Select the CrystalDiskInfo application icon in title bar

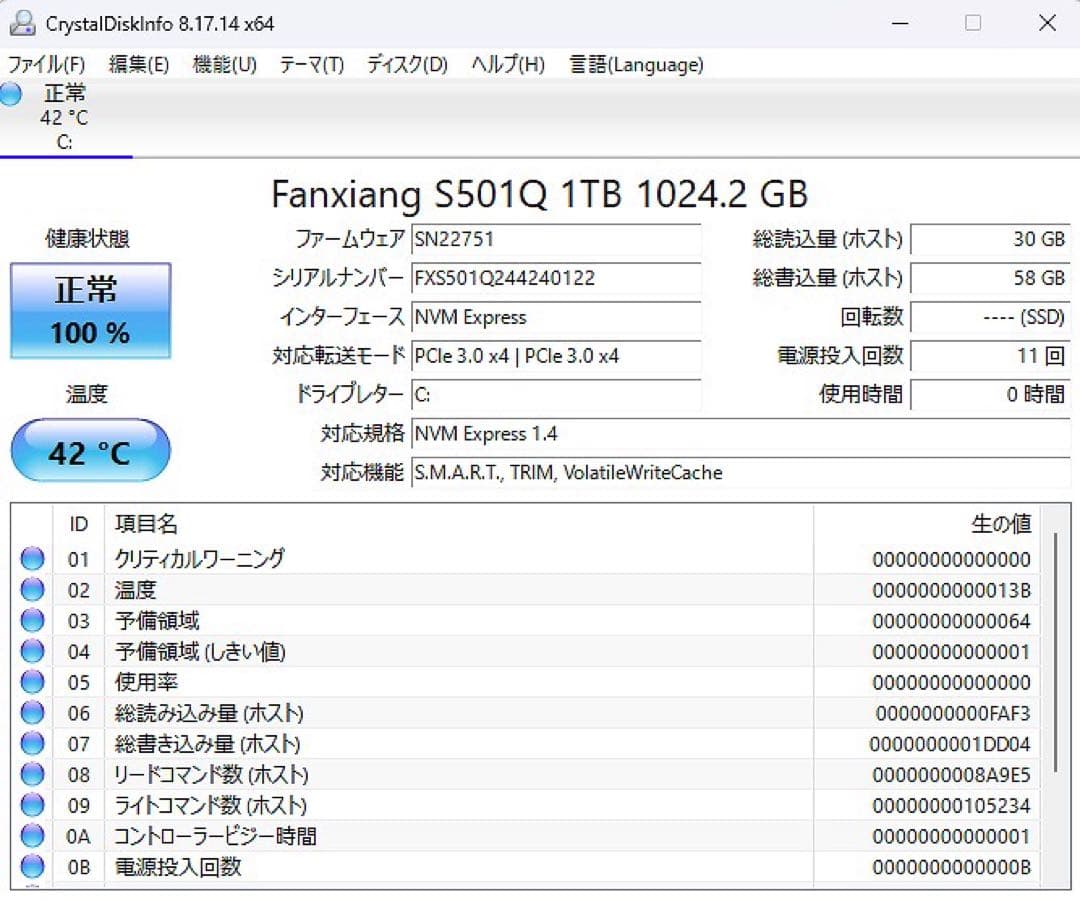pyautogui.click(x=22, y=22)
